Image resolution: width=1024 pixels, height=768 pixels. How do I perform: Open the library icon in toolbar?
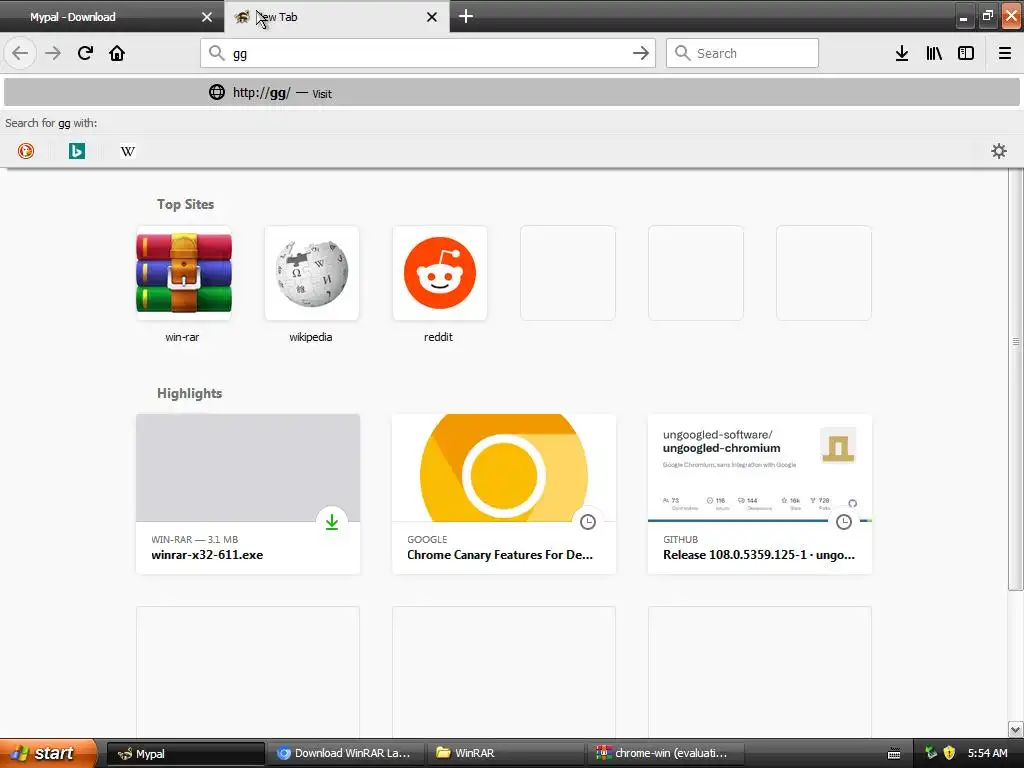(934, 53)
